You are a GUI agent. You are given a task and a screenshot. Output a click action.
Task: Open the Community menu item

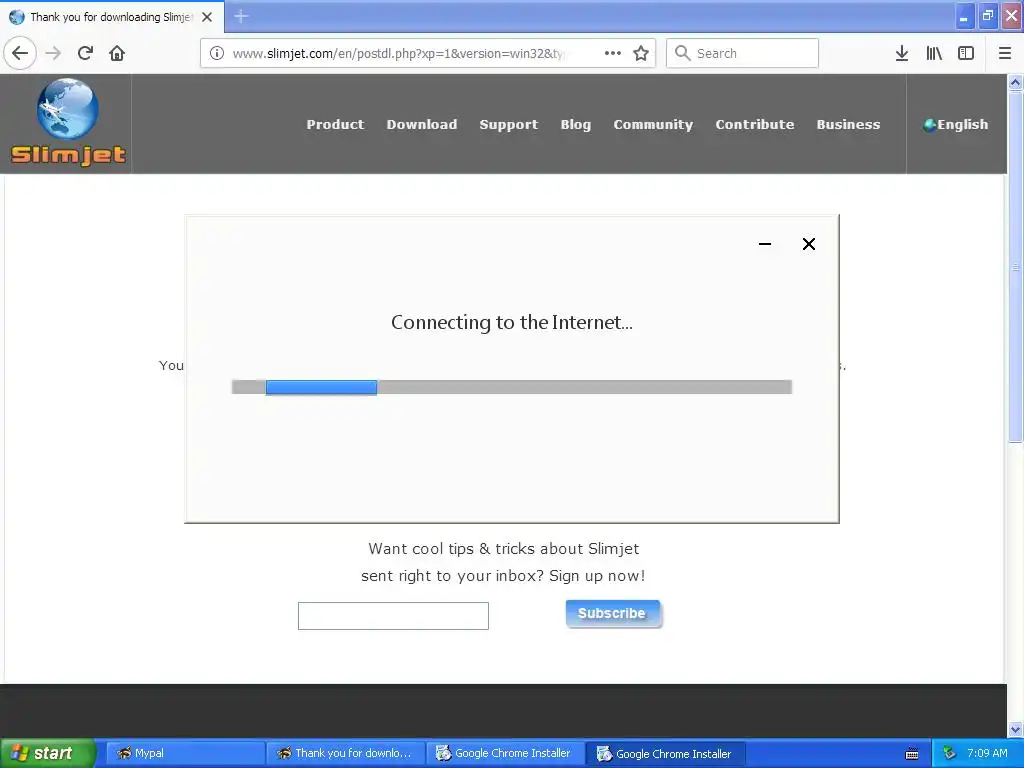tap(653, 124)
